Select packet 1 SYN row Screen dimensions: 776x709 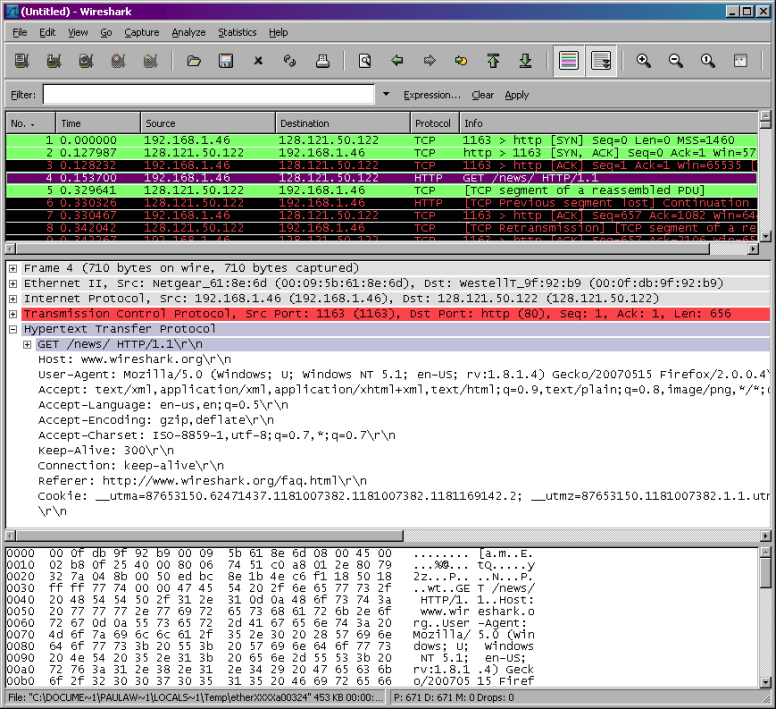382,141
